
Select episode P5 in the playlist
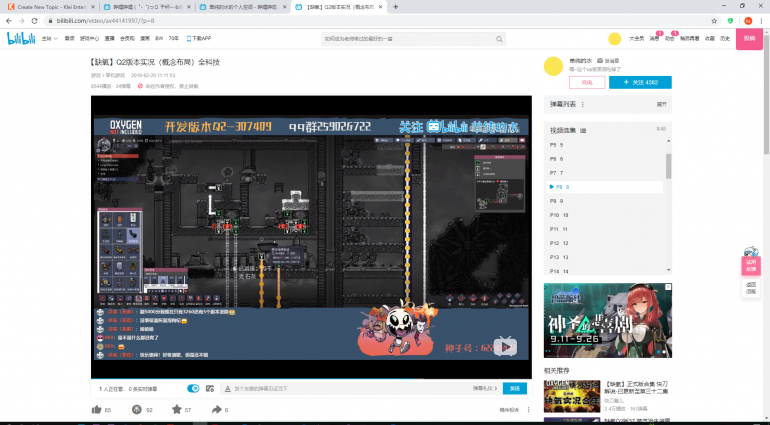coord(605,145)
